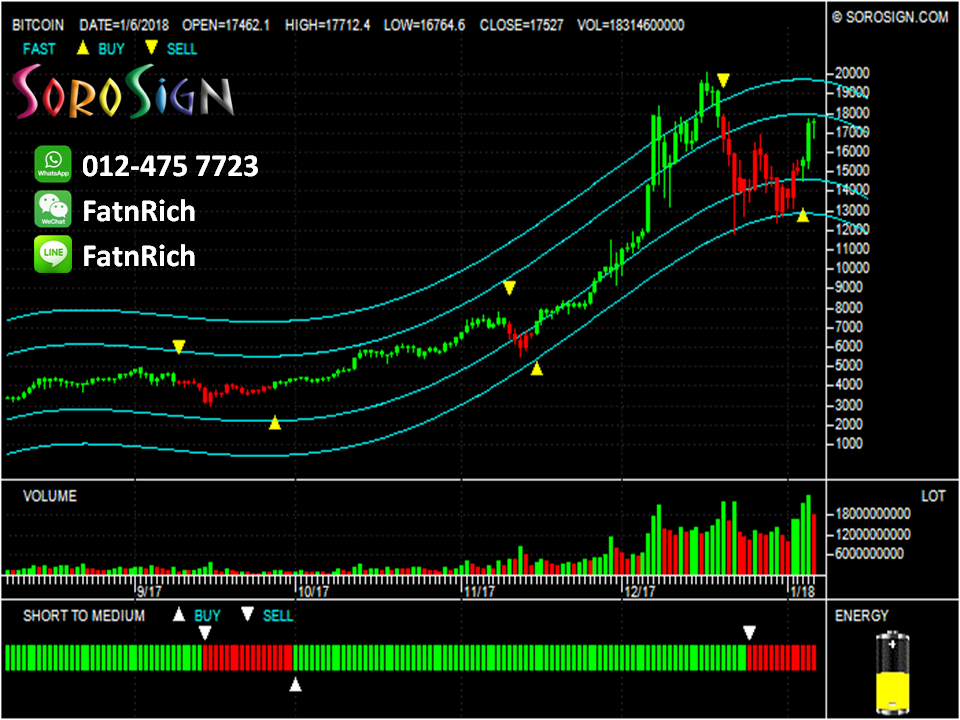
Task: Click the 18000000000 volume axis value
Action: [871, 514]
